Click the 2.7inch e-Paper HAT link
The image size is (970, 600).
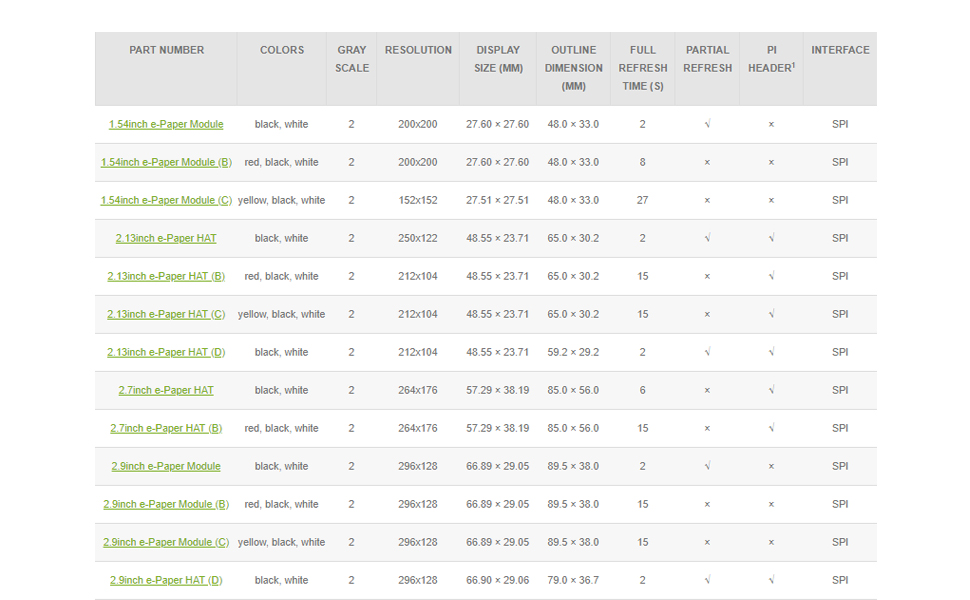click(x=166, y=390)
